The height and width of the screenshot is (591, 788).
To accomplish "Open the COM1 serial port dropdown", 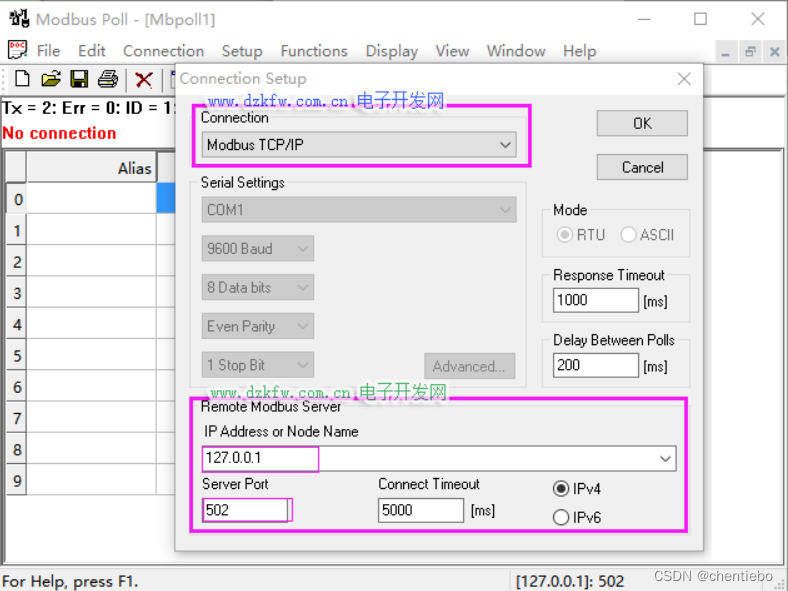I will point(359,210).
